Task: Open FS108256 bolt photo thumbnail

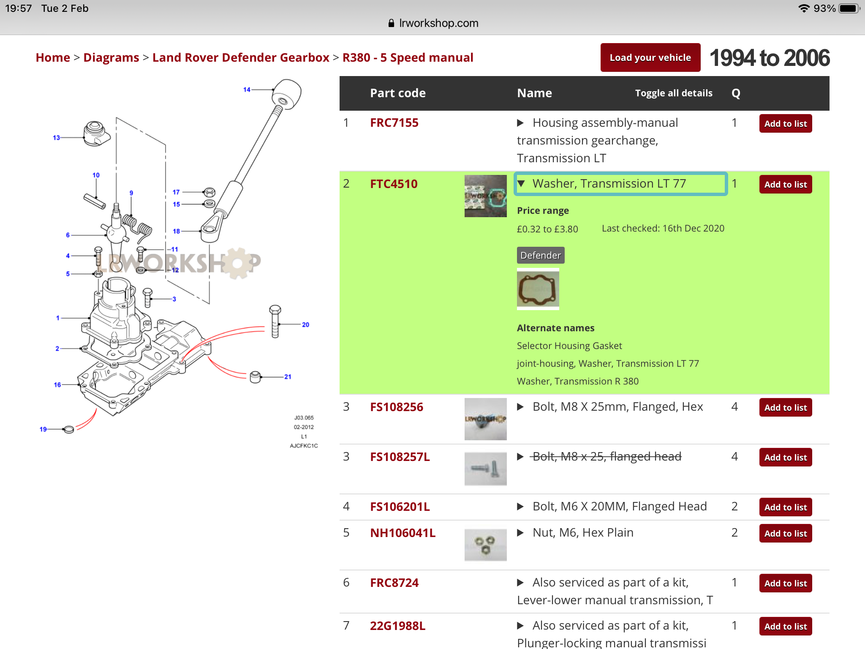Action: click(485, 419)
